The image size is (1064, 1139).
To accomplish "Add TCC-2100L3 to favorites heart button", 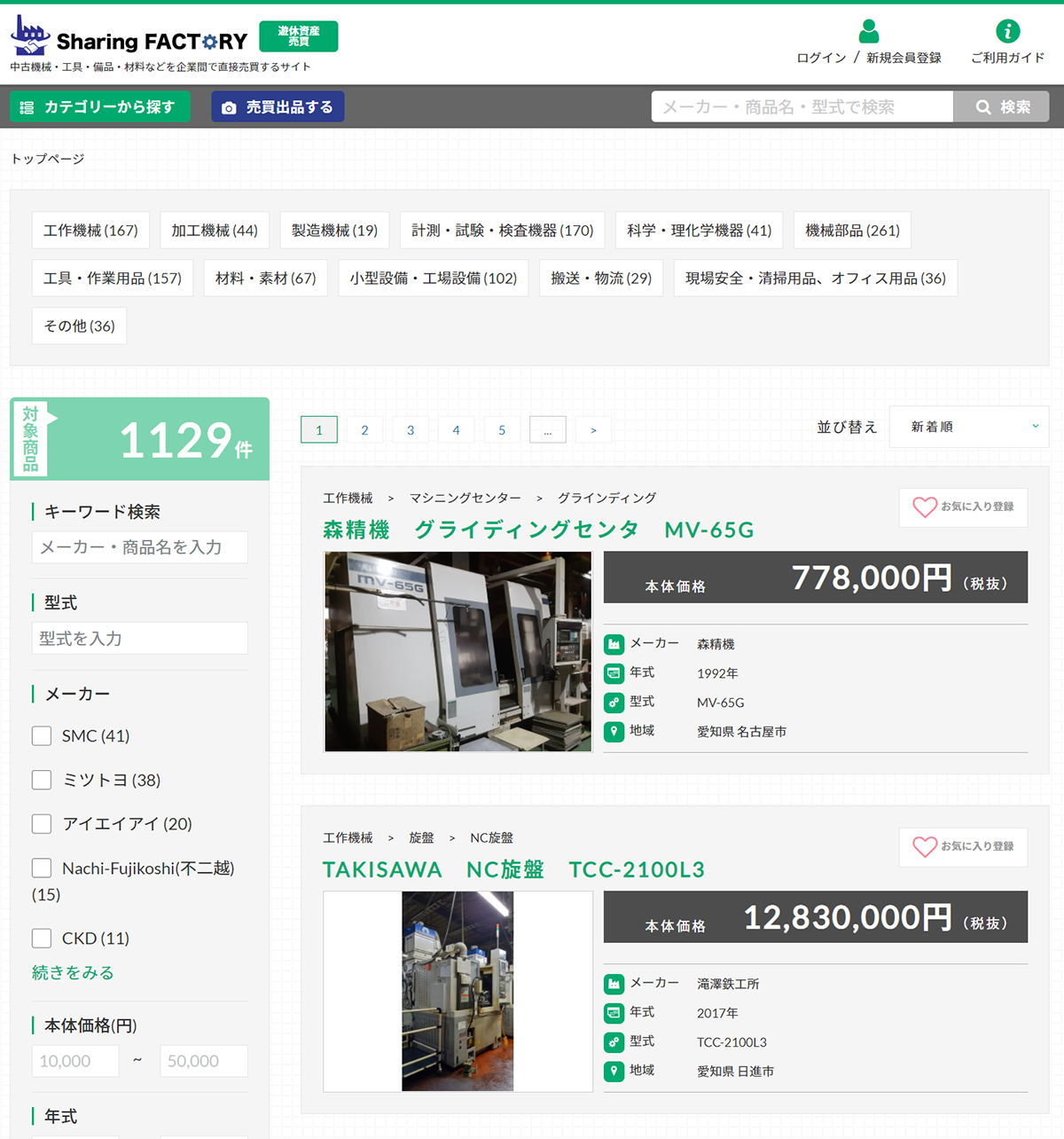I will click(964, 847).
